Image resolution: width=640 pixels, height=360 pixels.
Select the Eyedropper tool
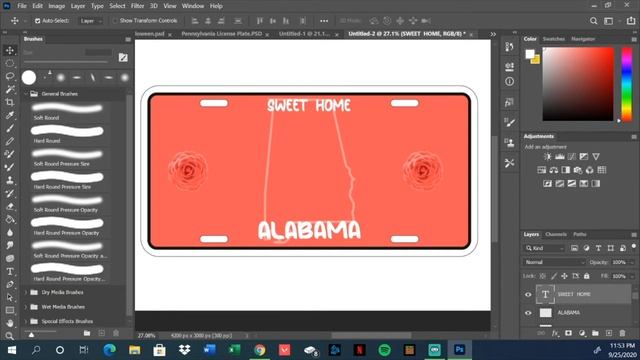(10, 115)
